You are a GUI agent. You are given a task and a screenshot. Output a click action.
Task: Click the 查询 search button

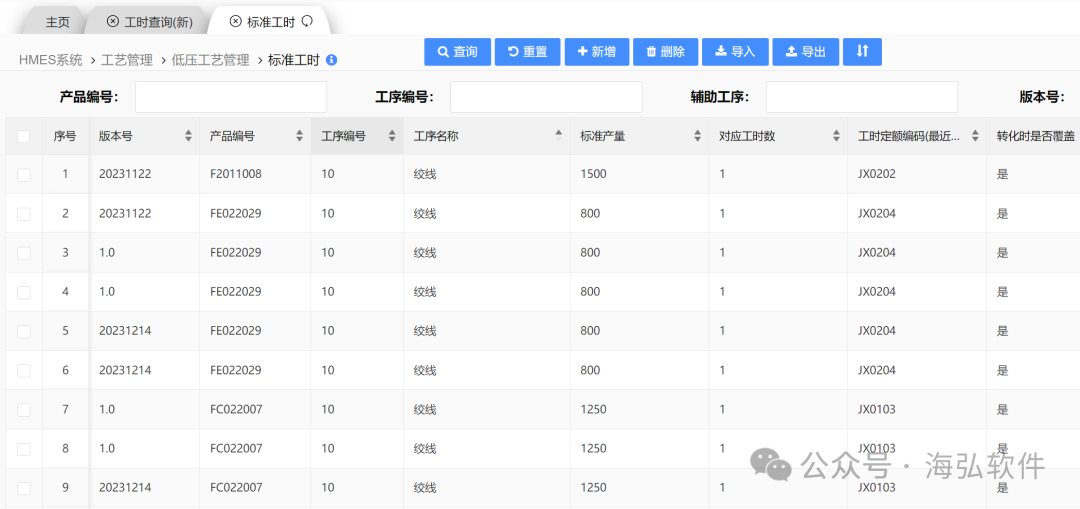pyautogui.click(x=457, y=52)
